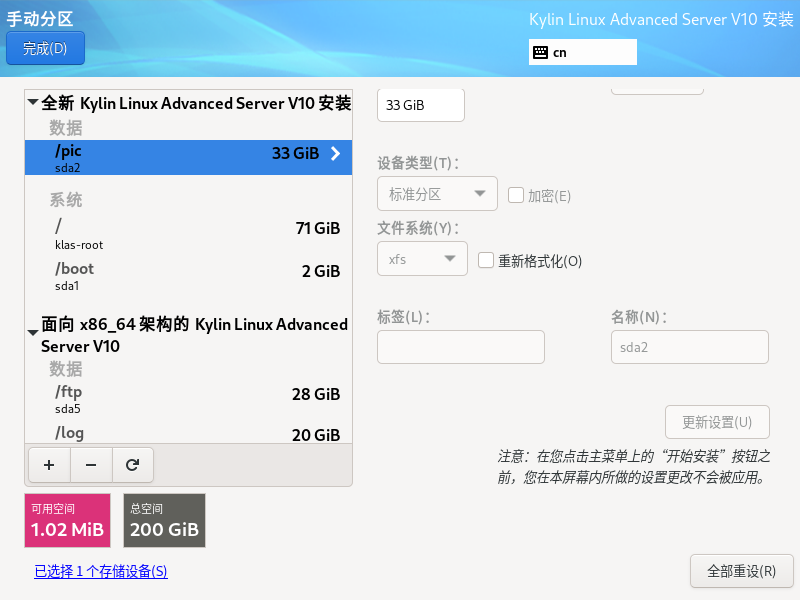Open the 设备类型 标准分区 dropdown
Image resolution: width=800 pixels, height=600 pixels.
437,193
